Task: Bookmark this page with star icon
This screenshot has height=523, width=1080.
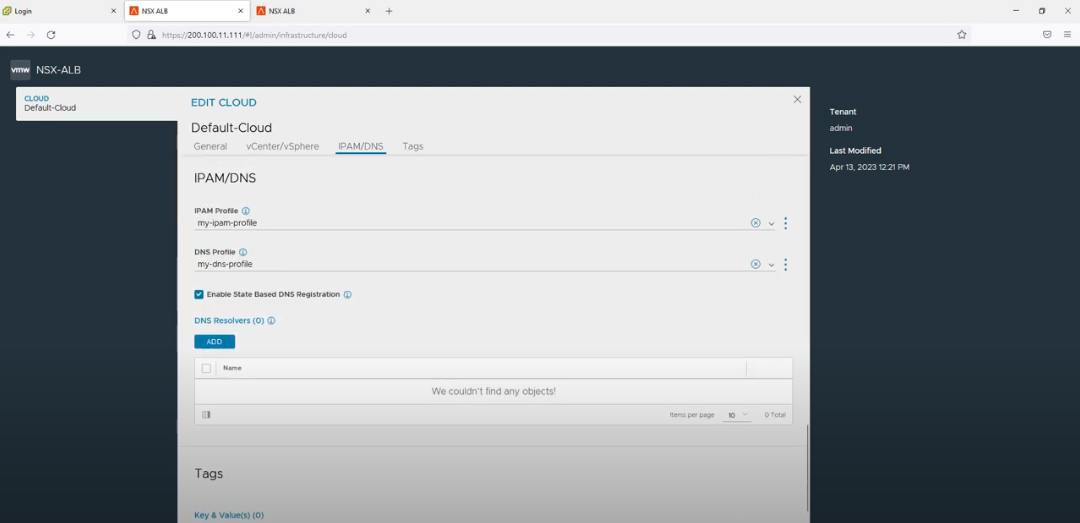Action: point(962,34)
